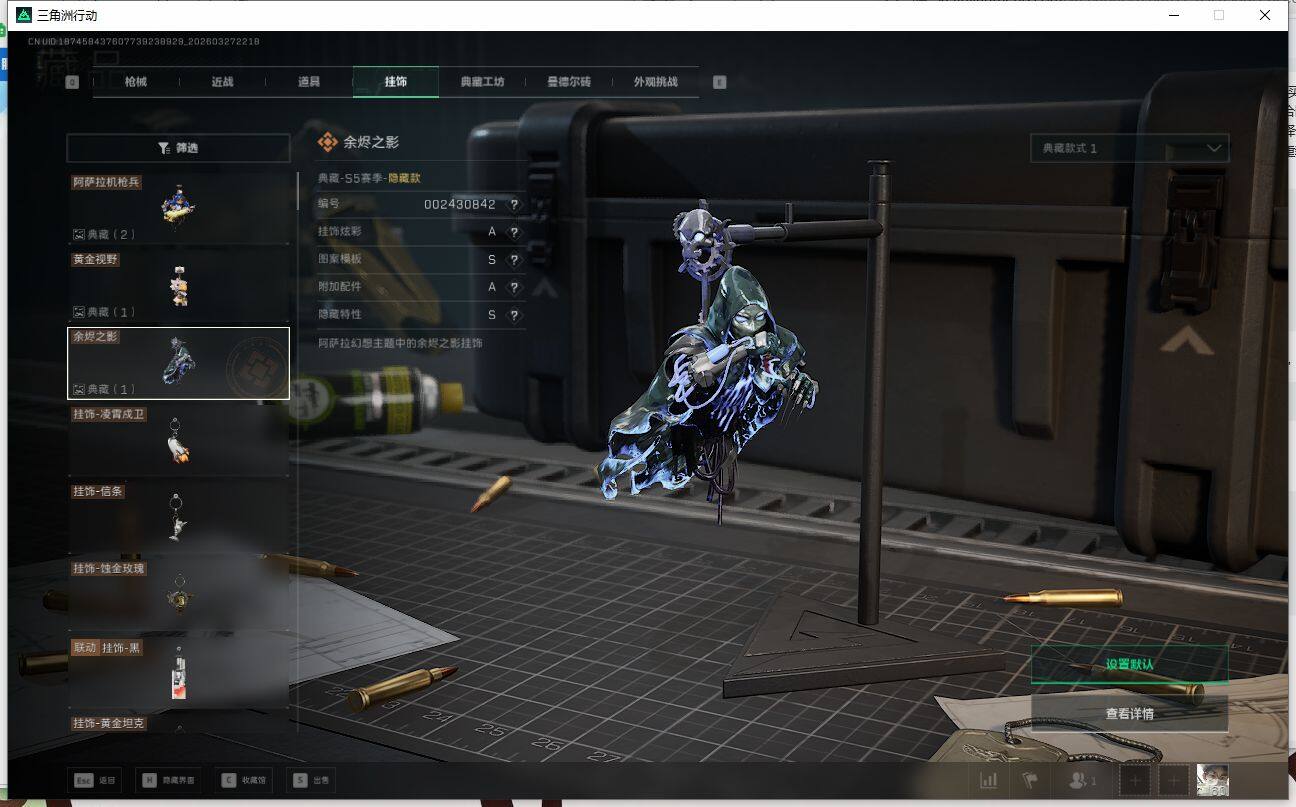Image resolution: width=1296 pixels, height=807 pixels.
Task: Pick the 联动 挂饰-黑 charm
Action: click(178, 673)
